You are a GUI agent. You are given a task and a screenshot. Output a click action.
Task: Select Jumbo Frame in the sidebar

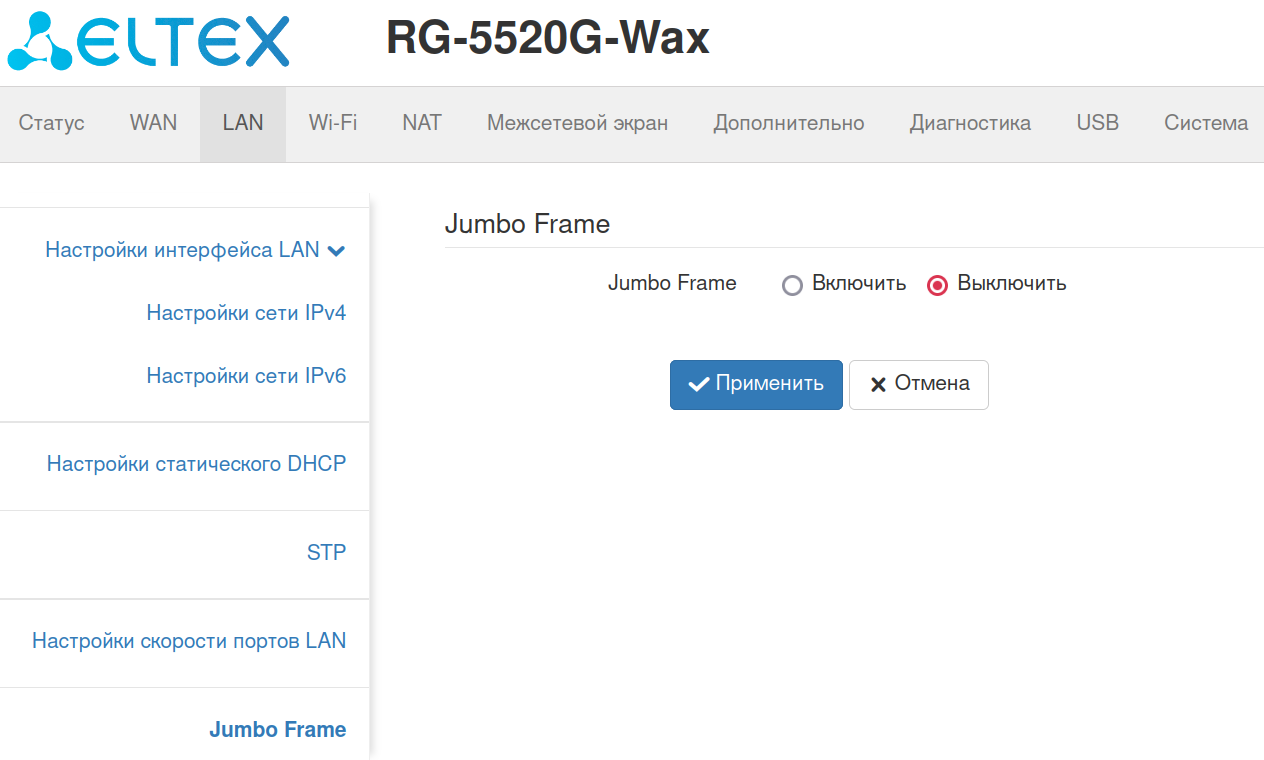278,730
